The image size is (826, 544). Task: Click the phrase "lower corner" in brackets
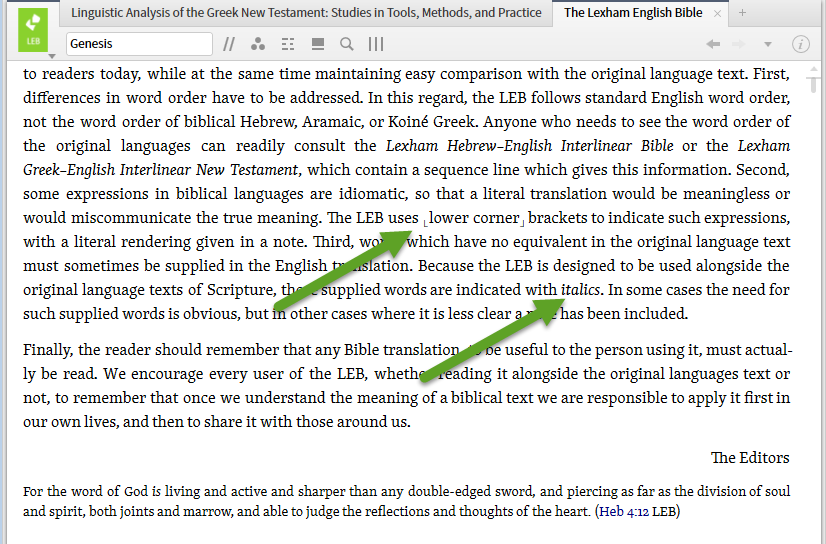tap(474, 218)
